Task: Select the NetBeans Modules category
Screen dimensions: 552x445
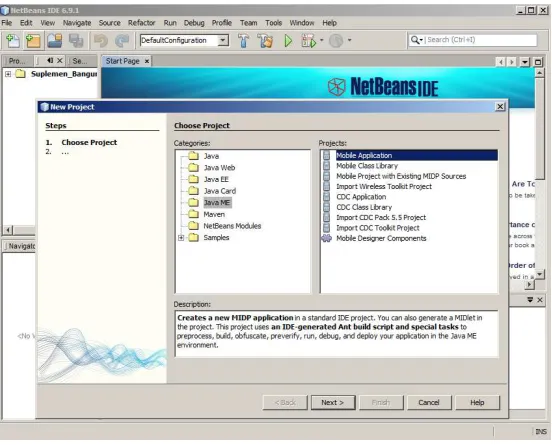Action: [x=232, y=226]
